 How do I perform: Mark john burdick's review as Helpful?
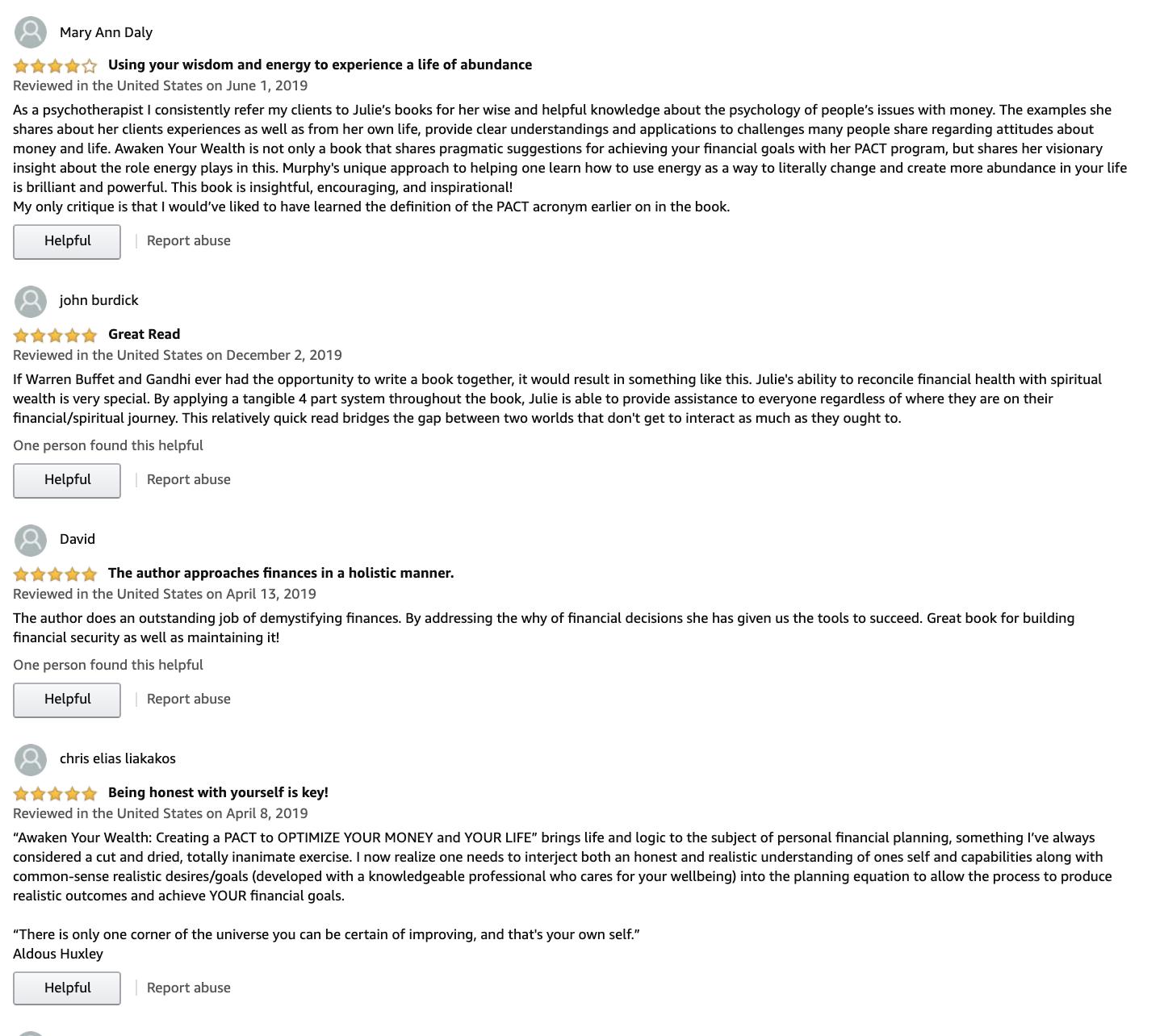tap(67, 480)
